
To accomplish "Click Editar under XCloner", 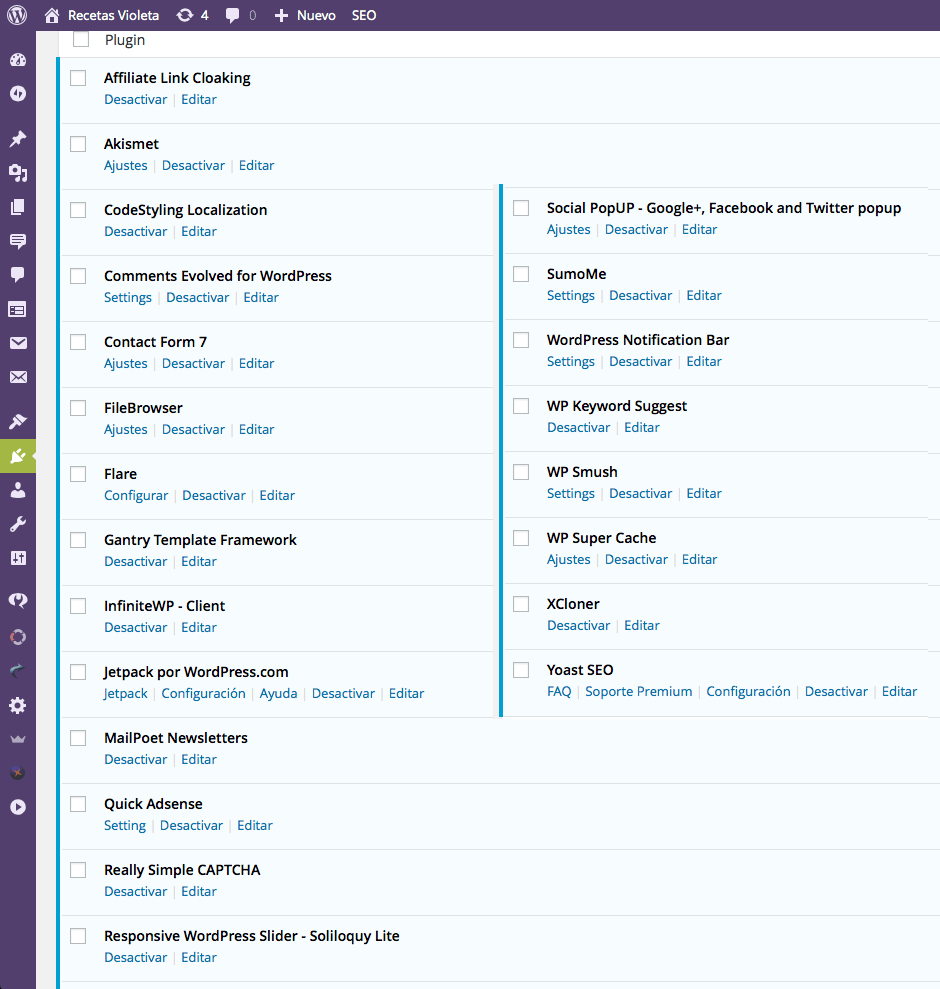I will [642, 626].
